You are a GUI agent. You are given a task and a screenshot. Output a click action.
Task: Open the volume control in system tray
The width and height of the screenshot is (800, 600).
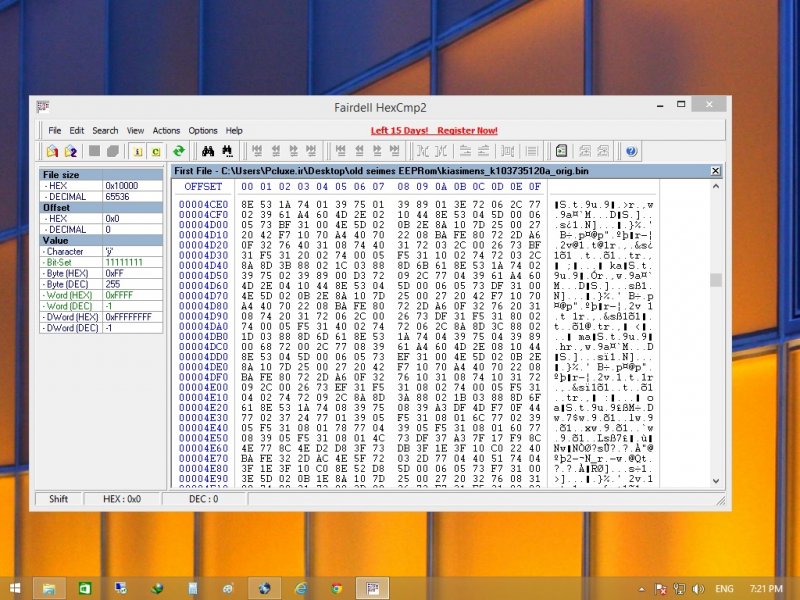pyautogui.click(x=698, y=589)
